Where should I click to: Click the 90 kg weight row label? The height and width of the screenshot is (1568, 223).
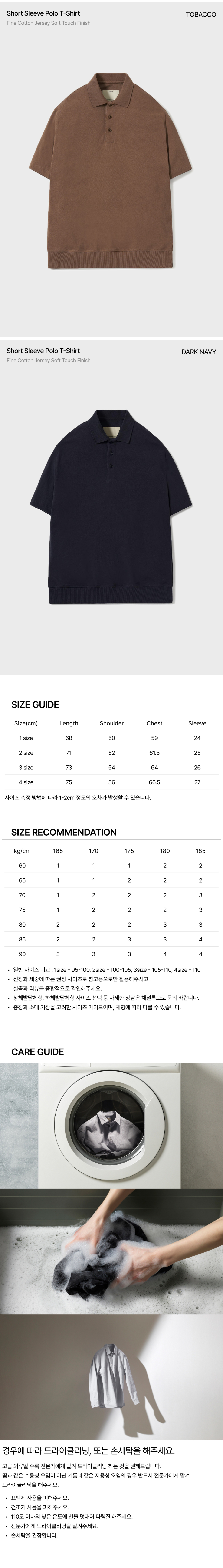click(23, 954)
